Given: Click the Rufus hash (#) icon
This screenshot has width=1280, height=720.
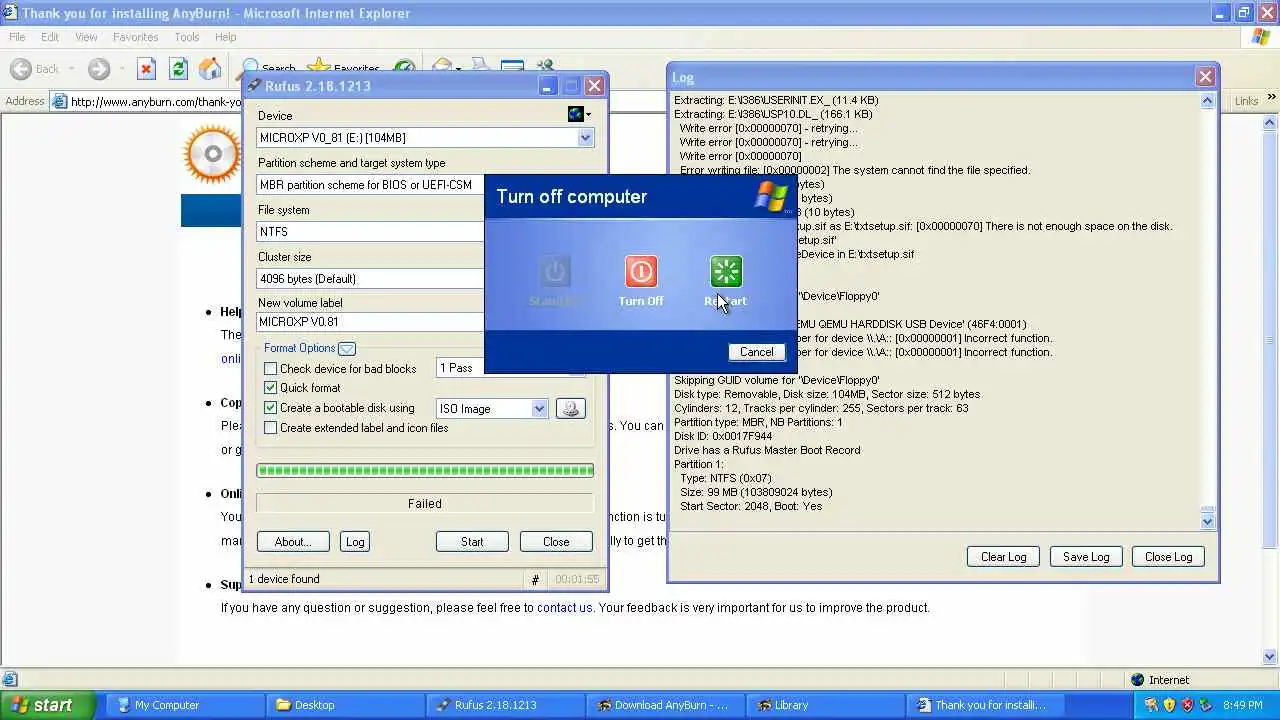Looking at the screenshot, I should click(x=535, y=580).
